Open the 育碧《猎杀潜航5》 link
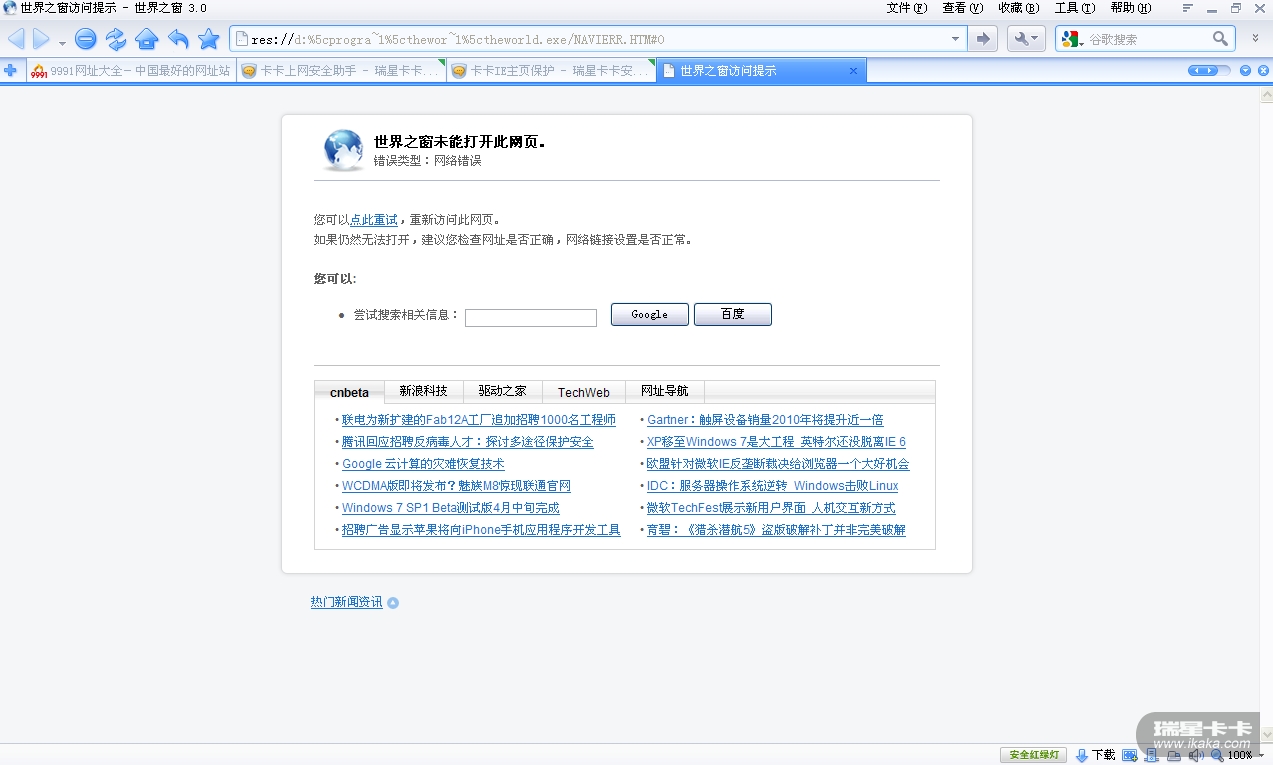This screenshot has width=1273, height=765. (x=776, y=530)
